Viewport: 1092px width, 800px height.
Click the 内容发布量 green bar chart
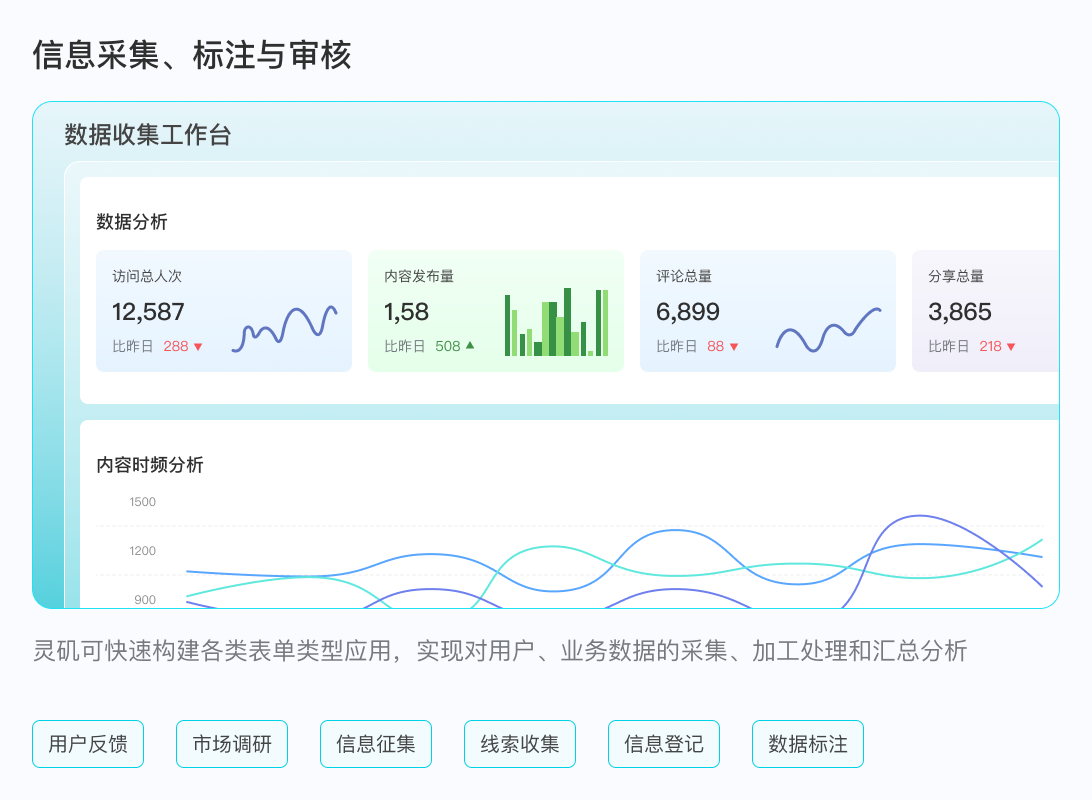pos(556,322)
